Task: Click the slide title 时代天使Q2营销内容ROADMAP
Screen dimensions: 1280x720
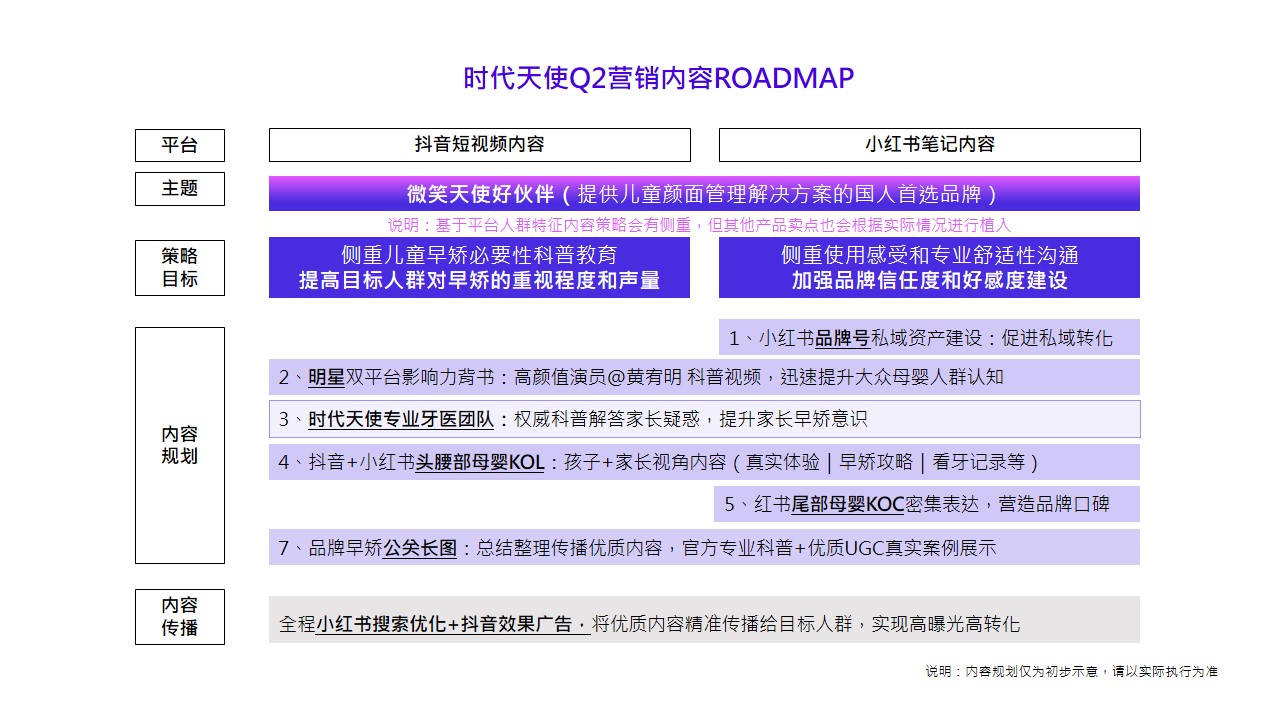Action: point(659,78)
